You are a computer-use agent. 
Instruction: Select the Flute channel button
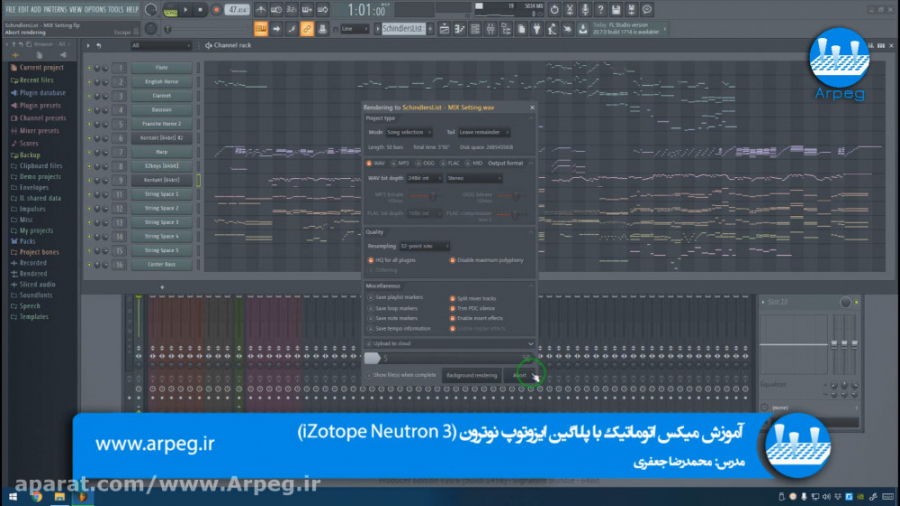click(161, 68)
